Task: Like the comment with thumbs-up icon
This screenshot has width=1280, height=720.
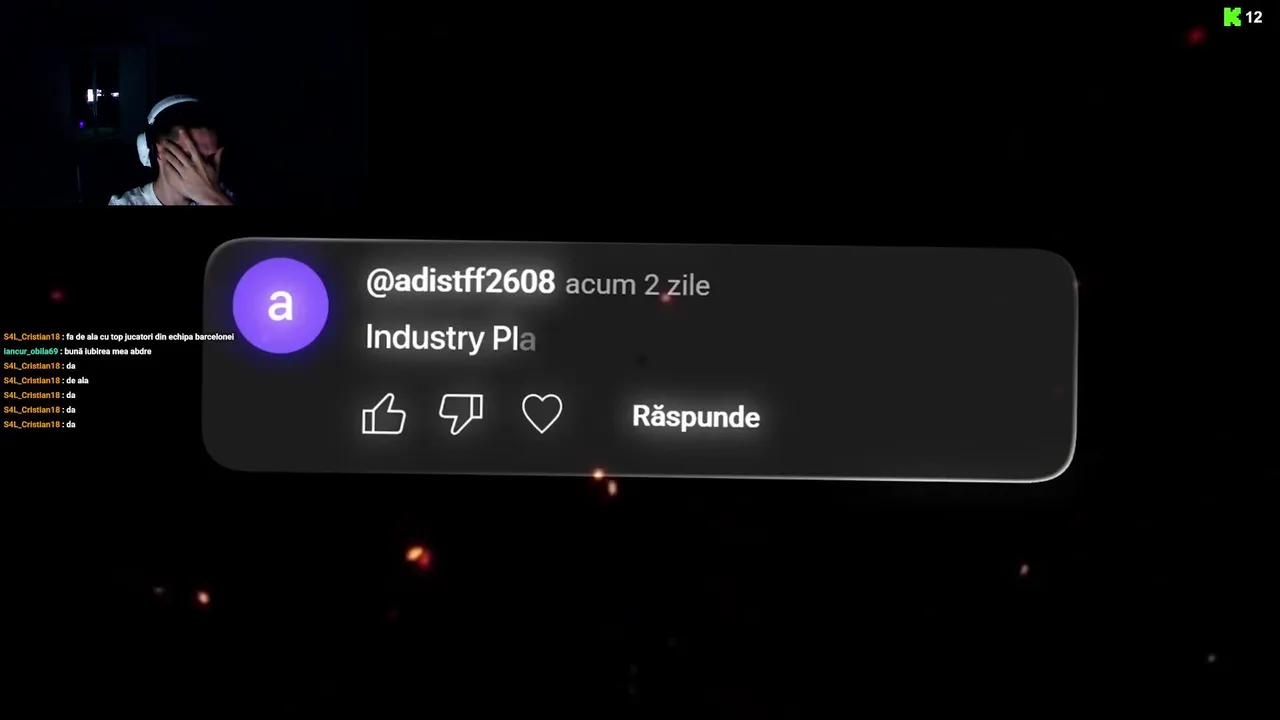Action: [x=384, y=413]
